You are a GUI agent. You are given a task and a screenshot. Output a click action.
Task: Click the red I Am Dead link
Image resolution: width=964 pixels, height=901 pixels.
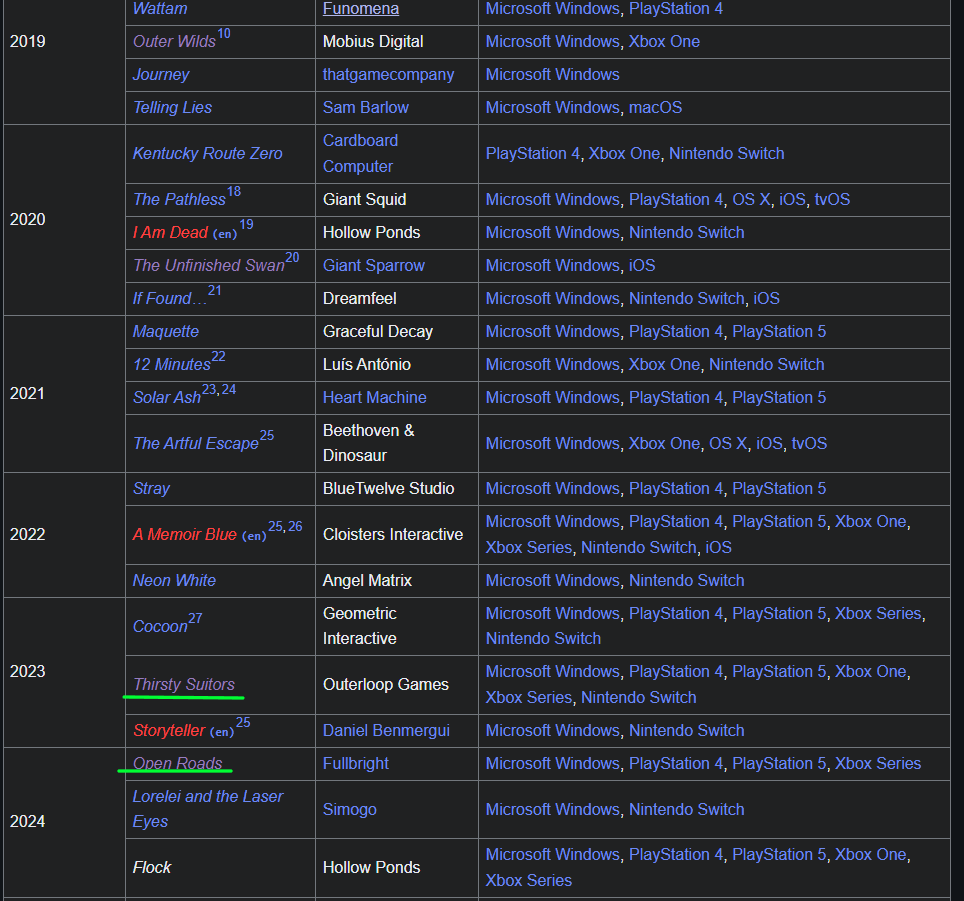(170, 233)
